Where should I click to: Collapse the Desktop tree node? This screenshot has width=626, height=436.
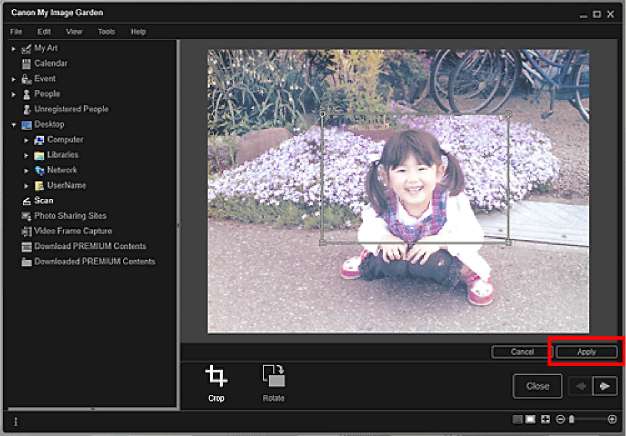(14, 125)
